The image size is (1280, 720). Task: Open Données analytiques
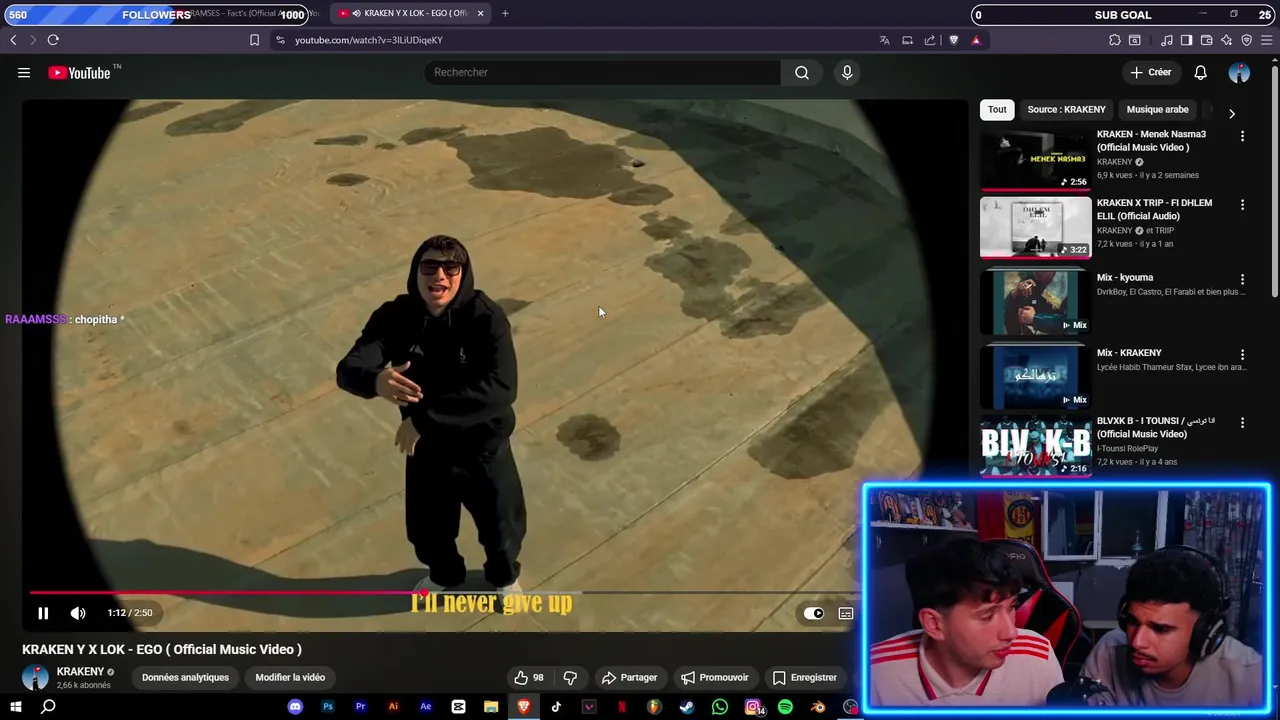[x=185, y=677]
